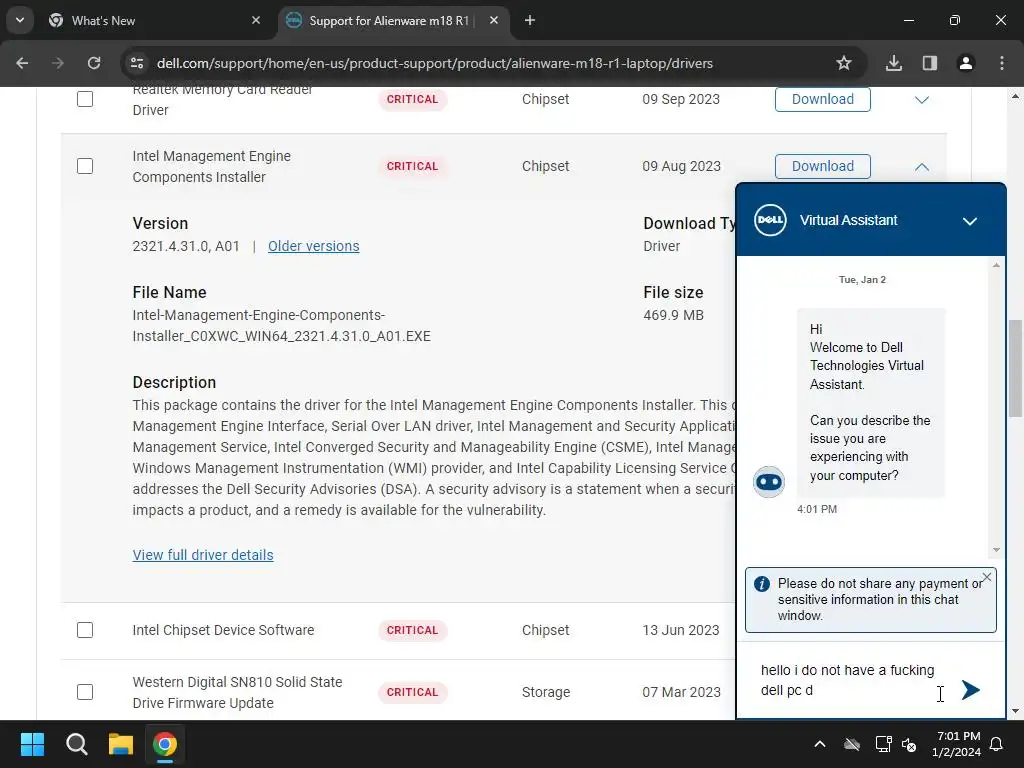Click the 469.9 MB file size
The image size is (1024, 768).
click(673, 315)
